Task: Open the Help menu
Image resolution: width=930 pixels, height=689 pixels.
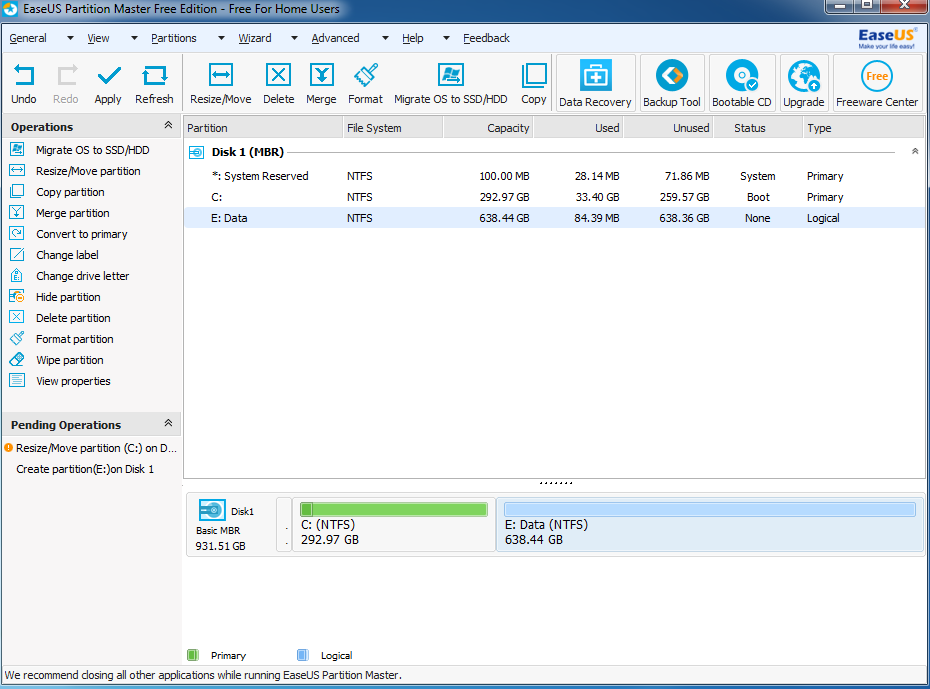Action: click(x=413, y=38)
